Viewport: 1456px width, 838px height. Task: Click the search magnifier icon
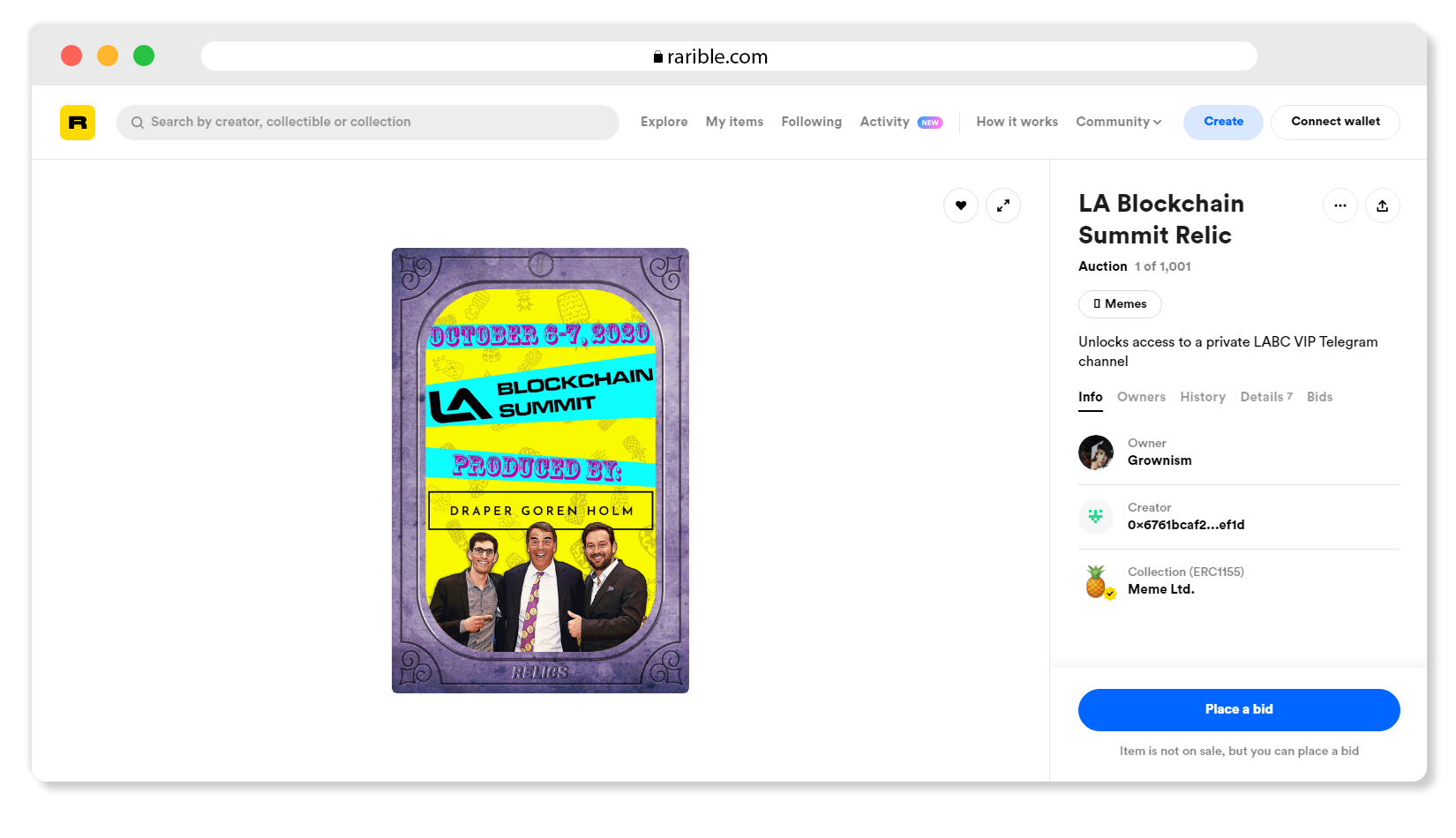pos(138,123)
